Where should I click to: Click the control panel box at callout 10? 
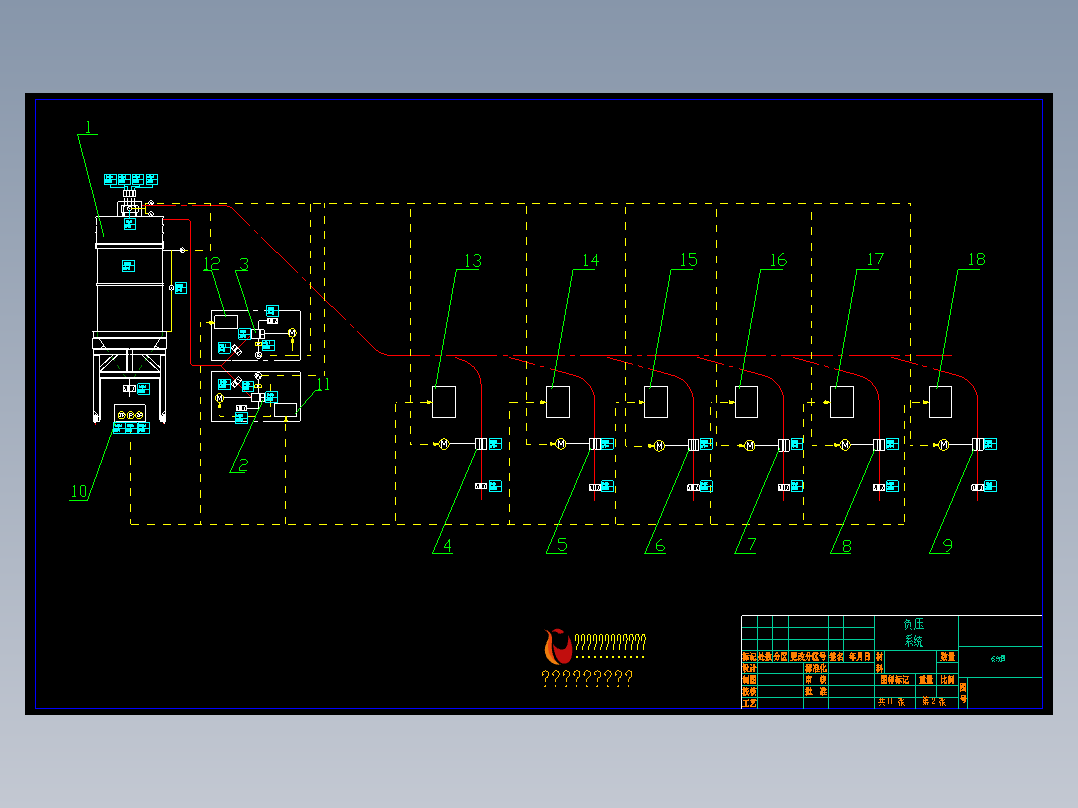(130, 414)
